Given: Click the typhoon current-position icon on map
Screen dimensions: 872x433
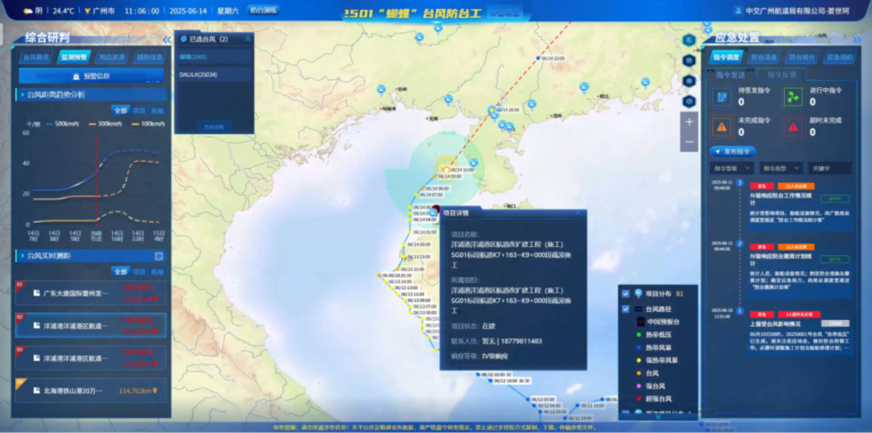Looking at the screenshot, I should coord(445,169).
